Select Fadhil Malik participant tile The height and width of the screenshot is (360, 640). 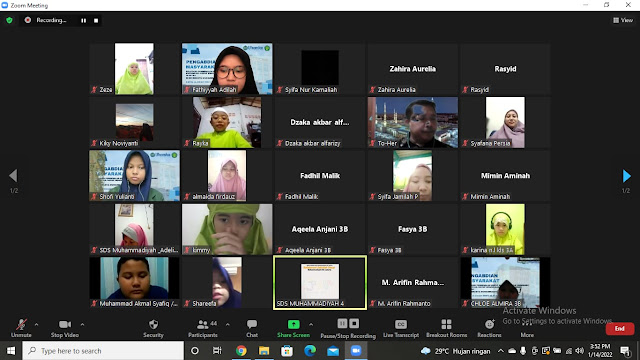[320, 176]
